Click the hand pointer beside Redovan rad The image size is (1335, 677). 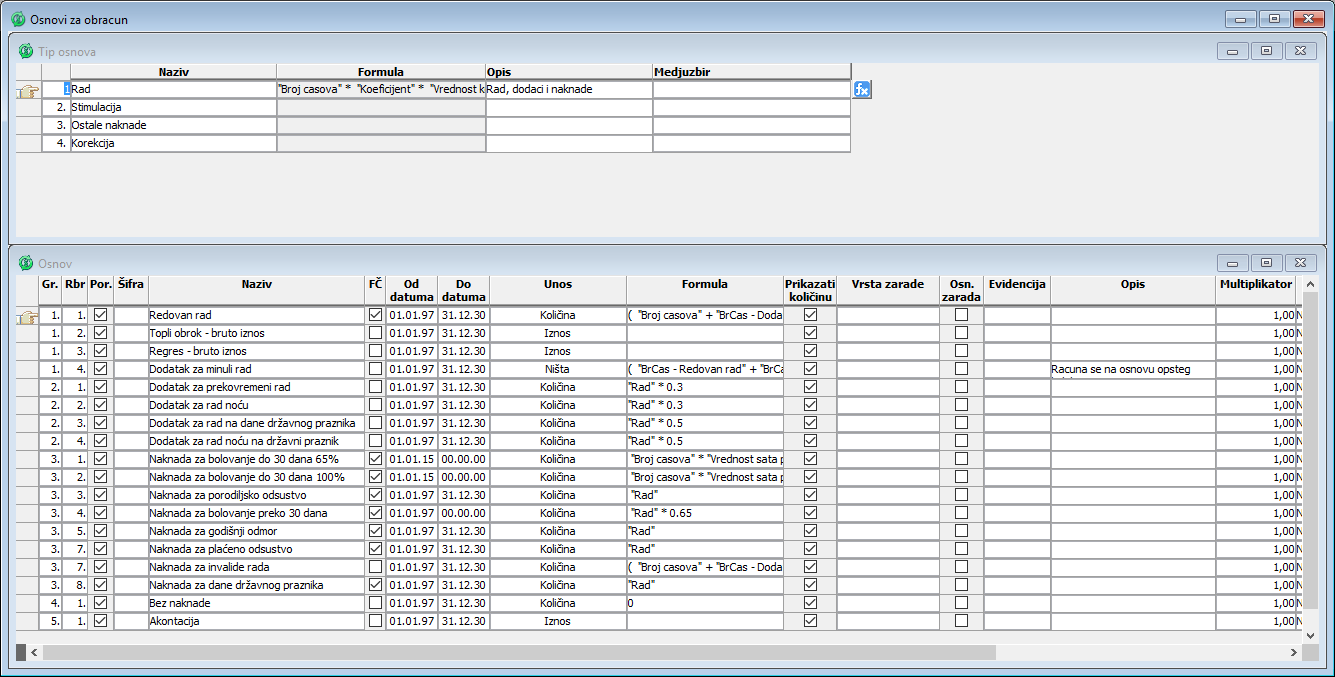coord(28,316)
